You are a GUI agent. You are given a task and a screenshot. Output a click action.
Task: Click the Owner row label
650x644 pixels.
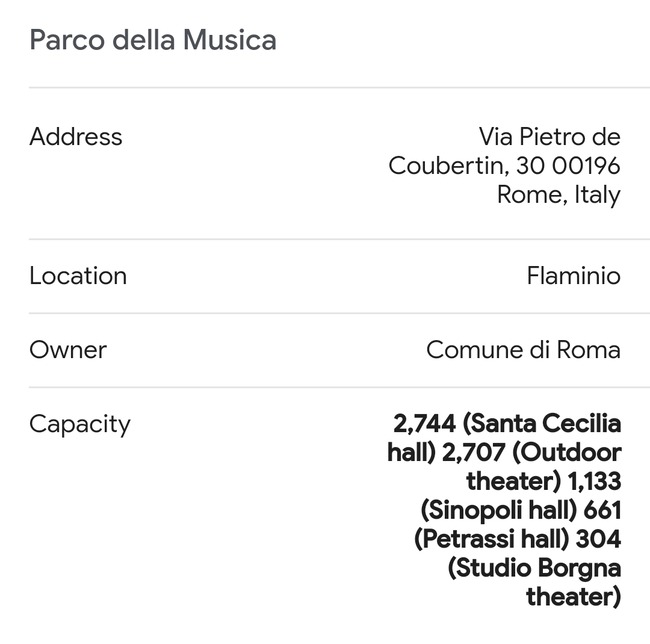click(x=68, y=350)
